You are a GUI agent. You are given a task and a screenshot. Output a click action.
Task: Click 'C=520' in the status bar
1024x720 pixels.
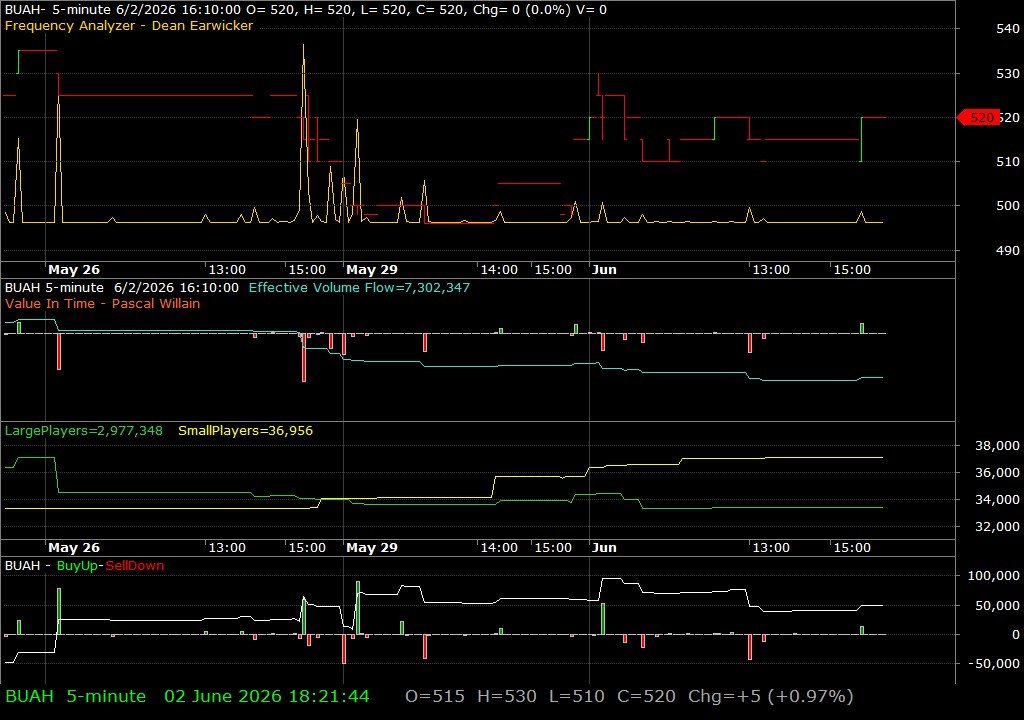click(647, 696)
